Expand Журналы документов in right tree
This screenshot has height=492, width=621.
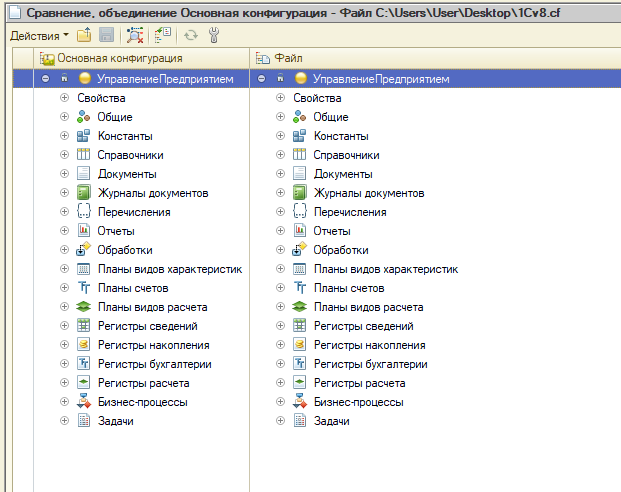point(280,193)
